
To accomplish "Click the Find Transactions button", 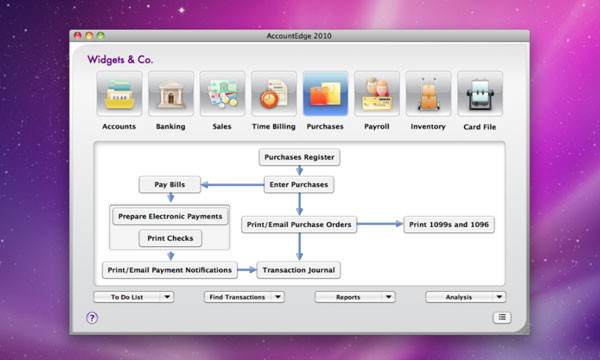I will (x=238, y=297).
